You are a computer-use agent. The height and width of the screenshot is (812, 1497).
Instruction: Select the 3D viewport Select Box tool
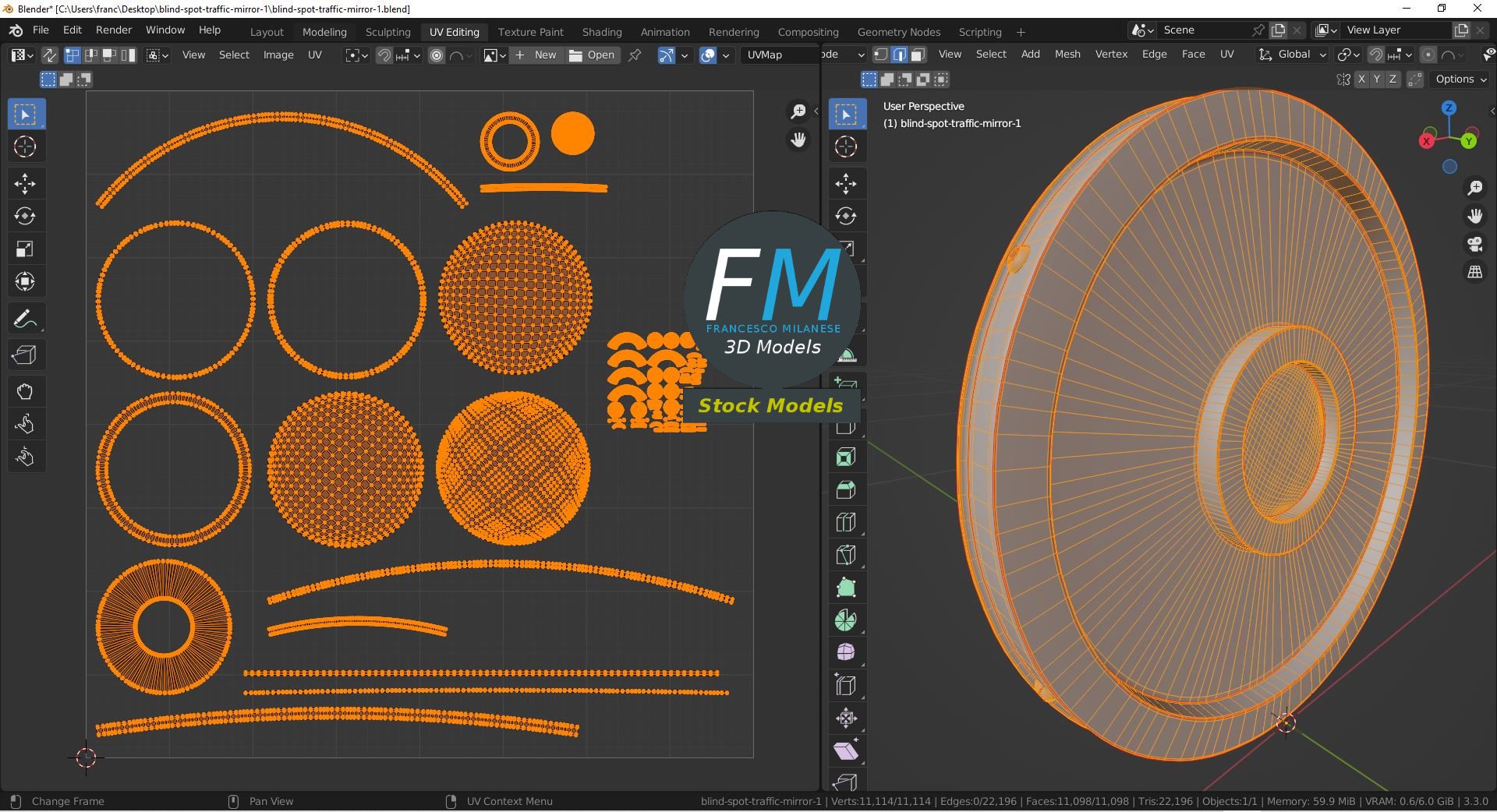click(x=846, y=115)
